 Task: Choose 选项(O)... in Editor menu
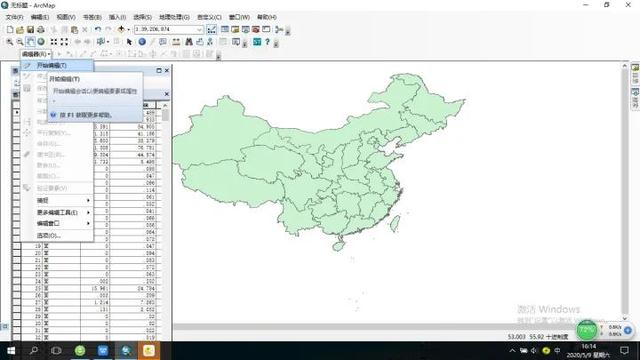(57, 236)
